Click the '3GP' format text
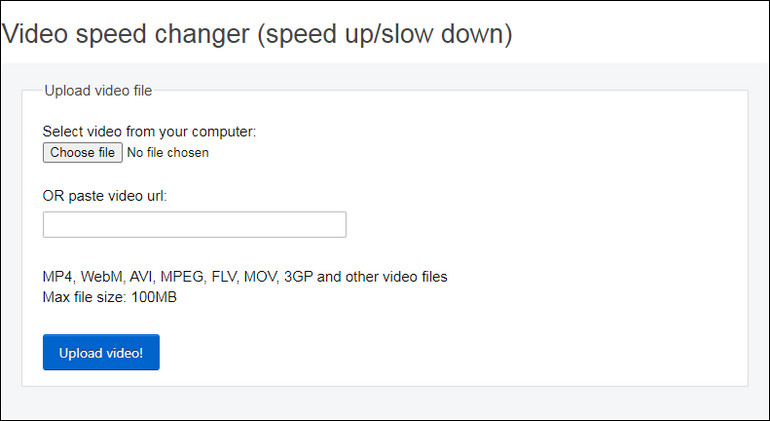Viewport: 770px width, 421px height. 298,277
